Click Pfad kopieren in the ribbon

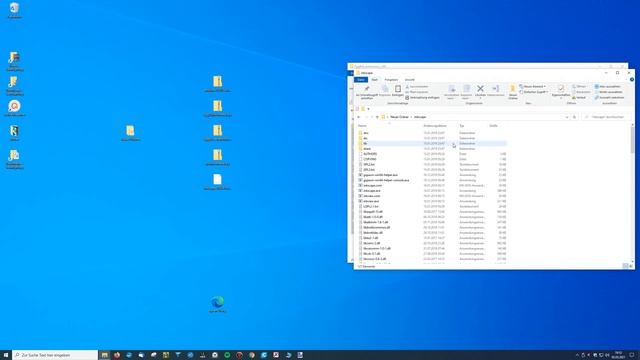coord(417,92)
